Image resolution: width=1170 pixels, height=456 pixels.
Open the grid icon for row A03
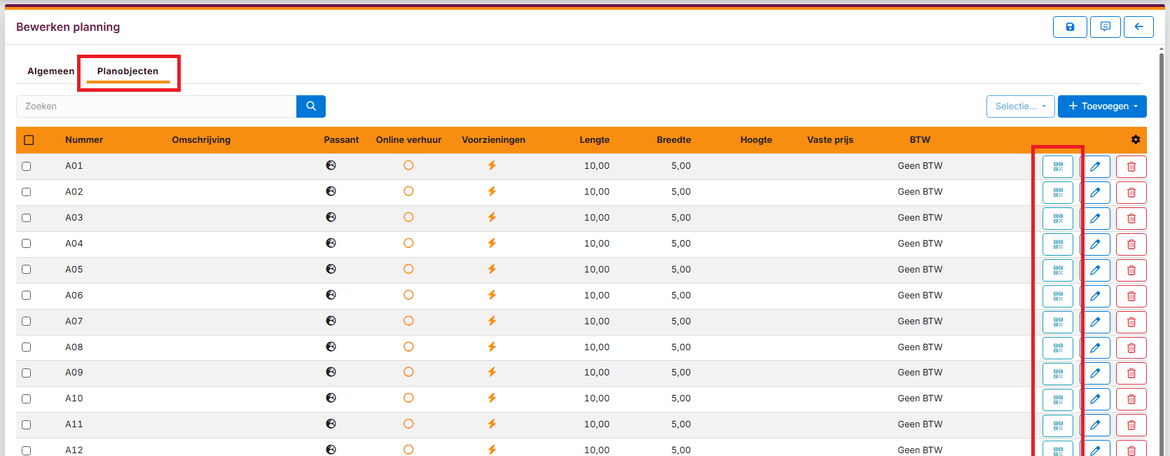[1057, 219]
